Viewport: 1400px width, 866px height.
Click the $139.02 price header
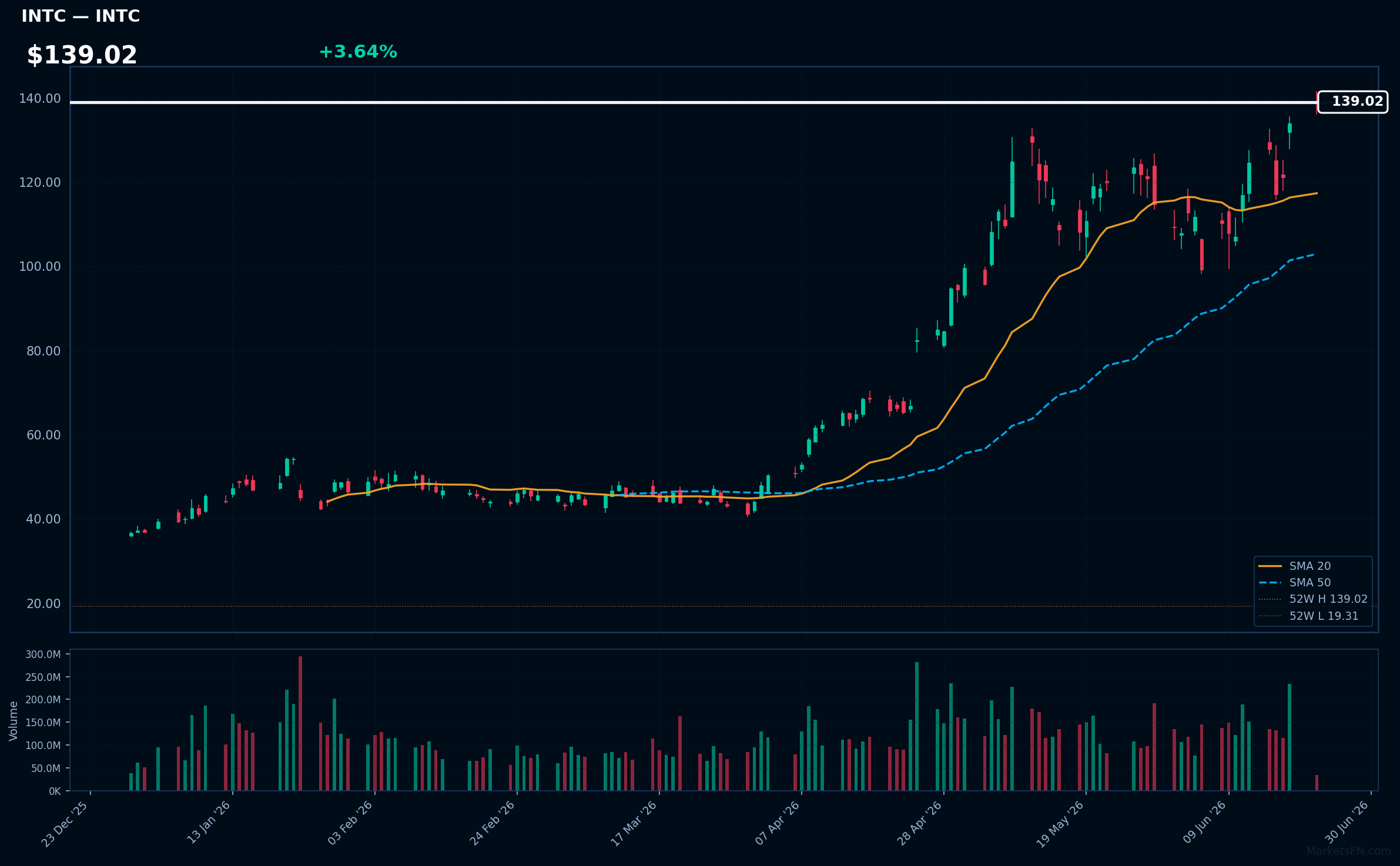click(x=82, y=55)
